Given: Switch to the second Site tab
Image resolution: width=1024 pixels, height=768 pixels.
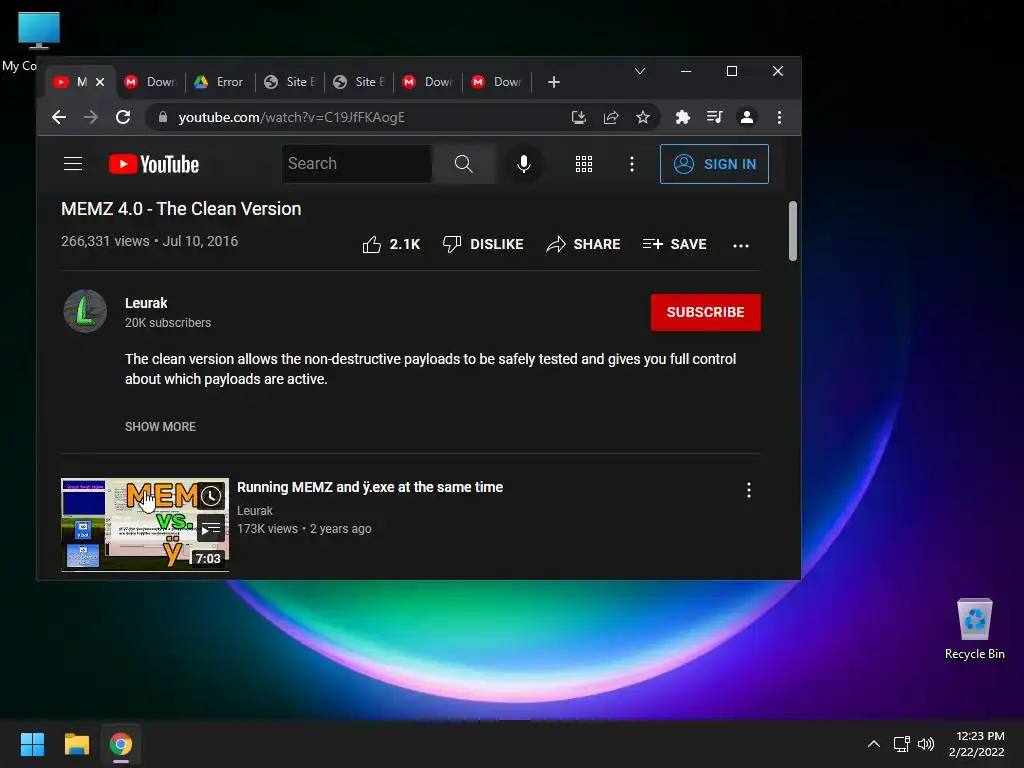Looking at the screenshot, I should pyautogui.click(x=359, y=82).
